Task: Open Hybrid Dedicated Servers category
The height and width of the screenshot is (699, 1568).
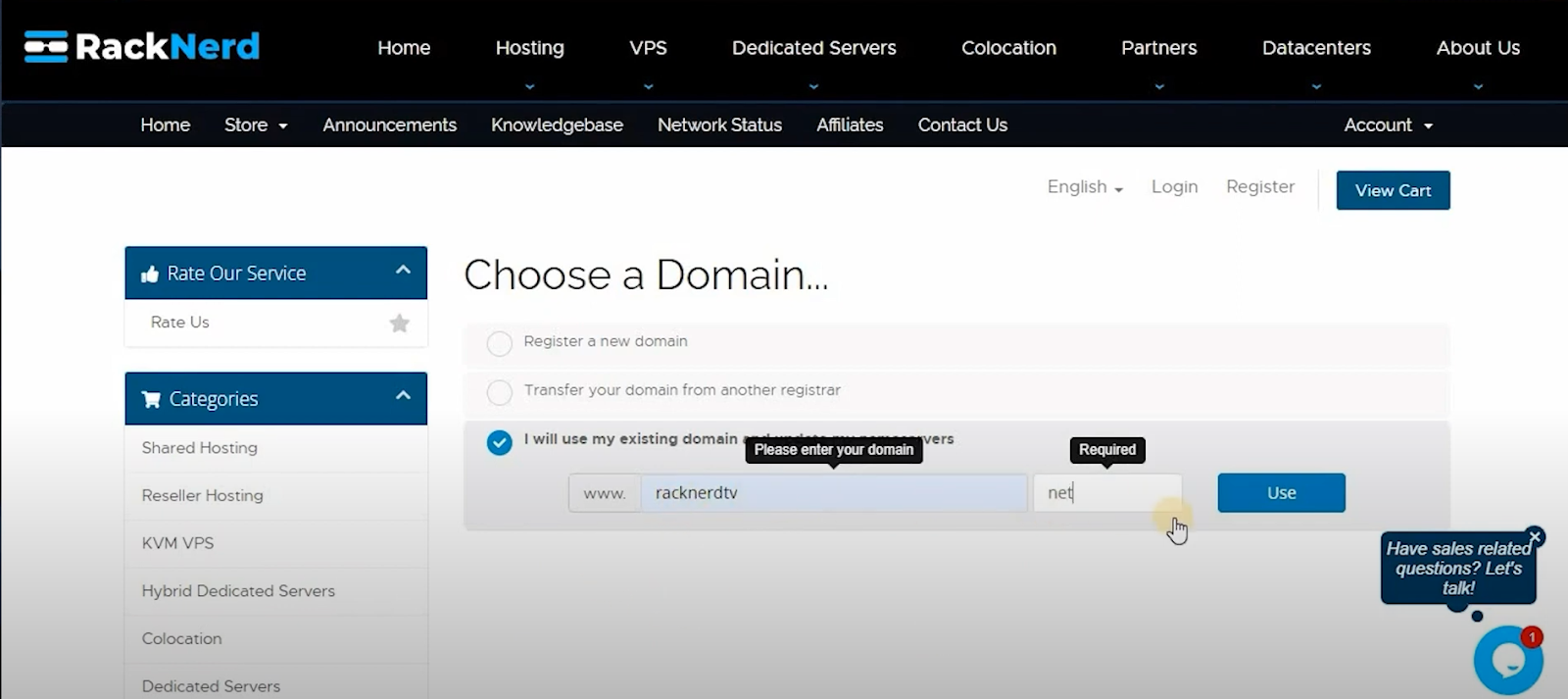Action: [x=238, y=590]
